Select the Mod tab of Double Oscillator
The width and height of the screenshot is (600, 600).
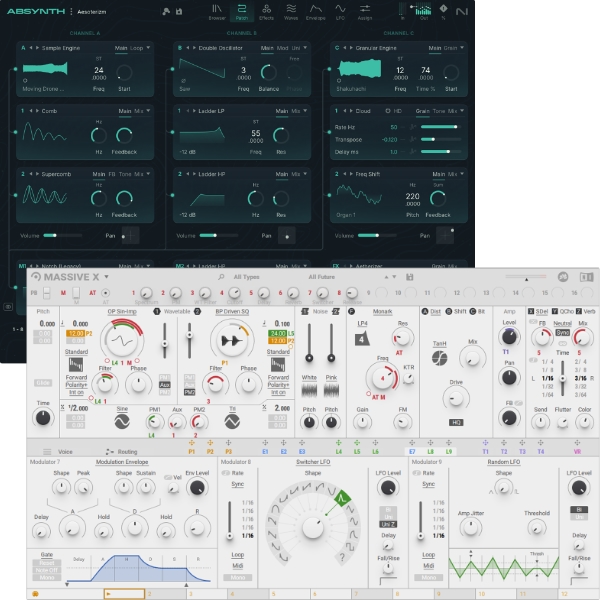tap(282, 48)
